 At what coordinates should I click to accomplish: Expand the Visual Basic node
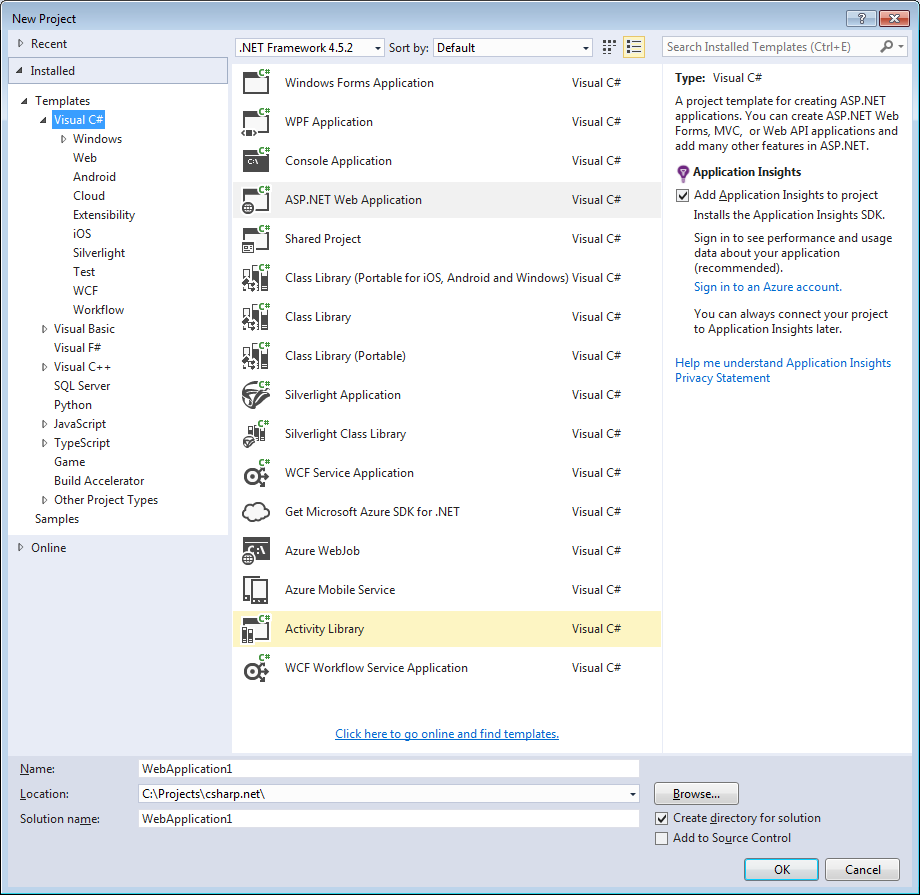(44, 329)
